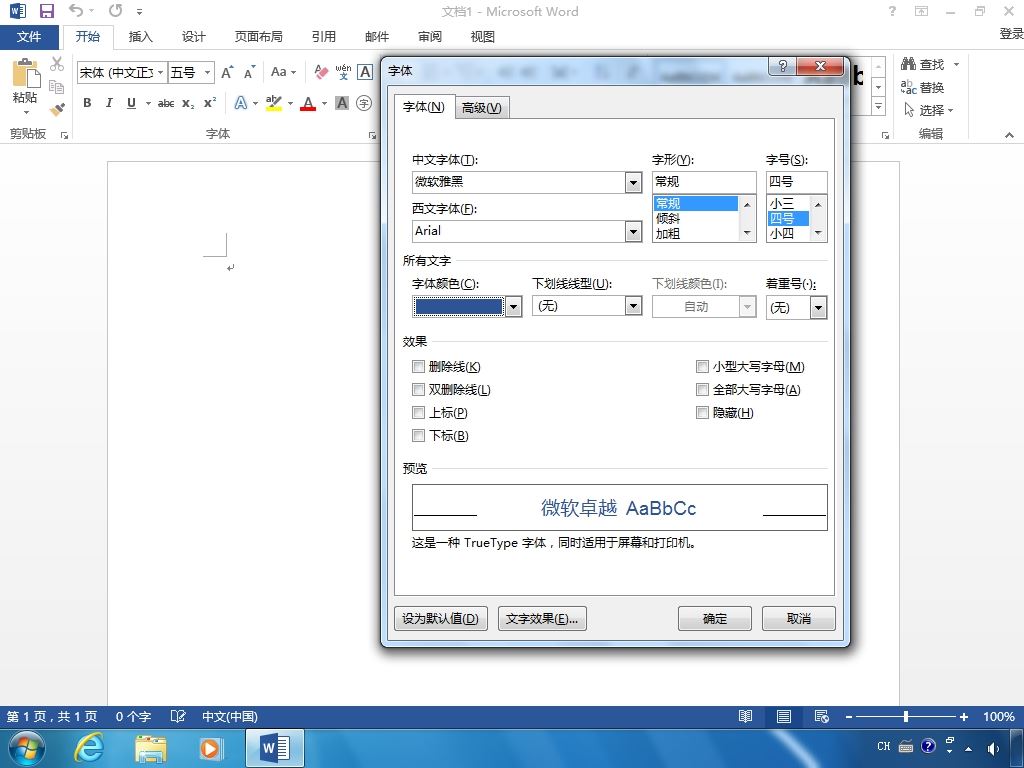
Task: Adjust the zoom slider handle
Action: pos(906,716)
